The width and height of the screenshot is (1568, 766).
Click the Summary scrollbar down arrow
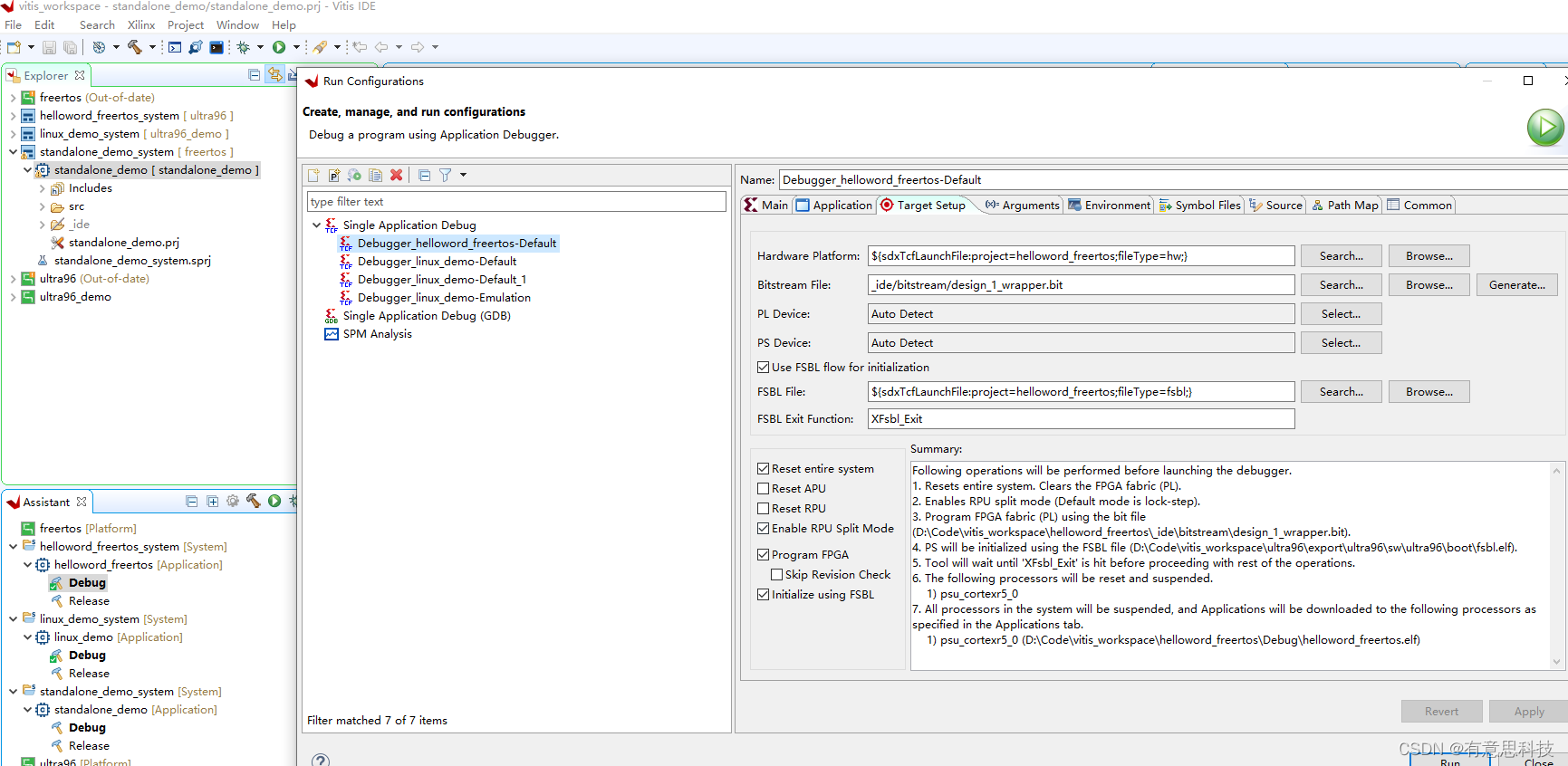(x=1557, y=661)
